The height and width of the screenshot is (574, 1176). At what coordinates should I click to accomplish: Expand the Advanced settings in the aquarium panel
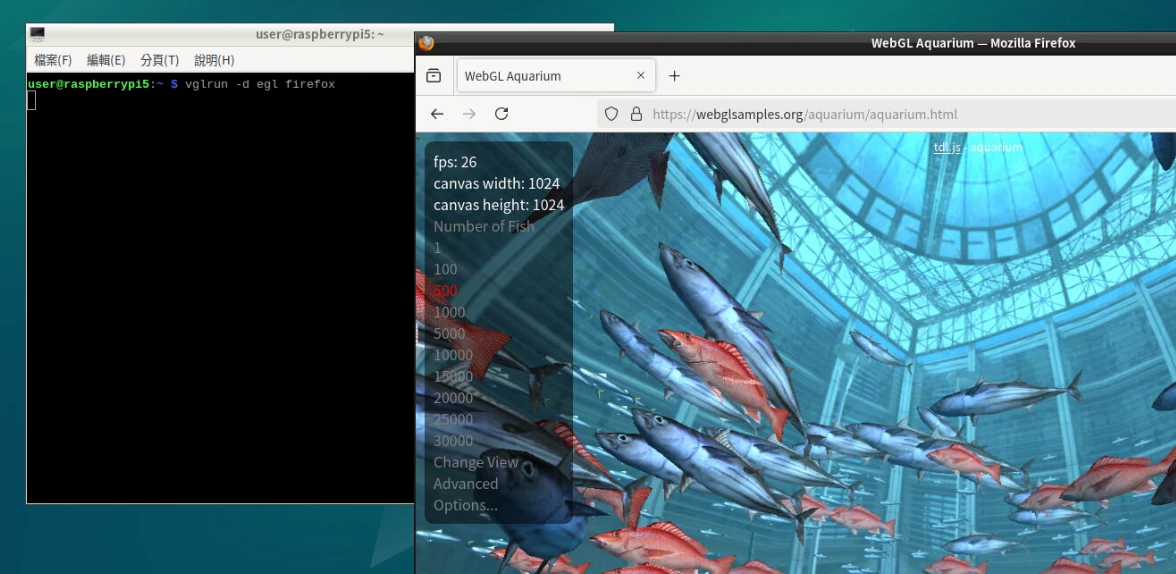coord(465,483)
